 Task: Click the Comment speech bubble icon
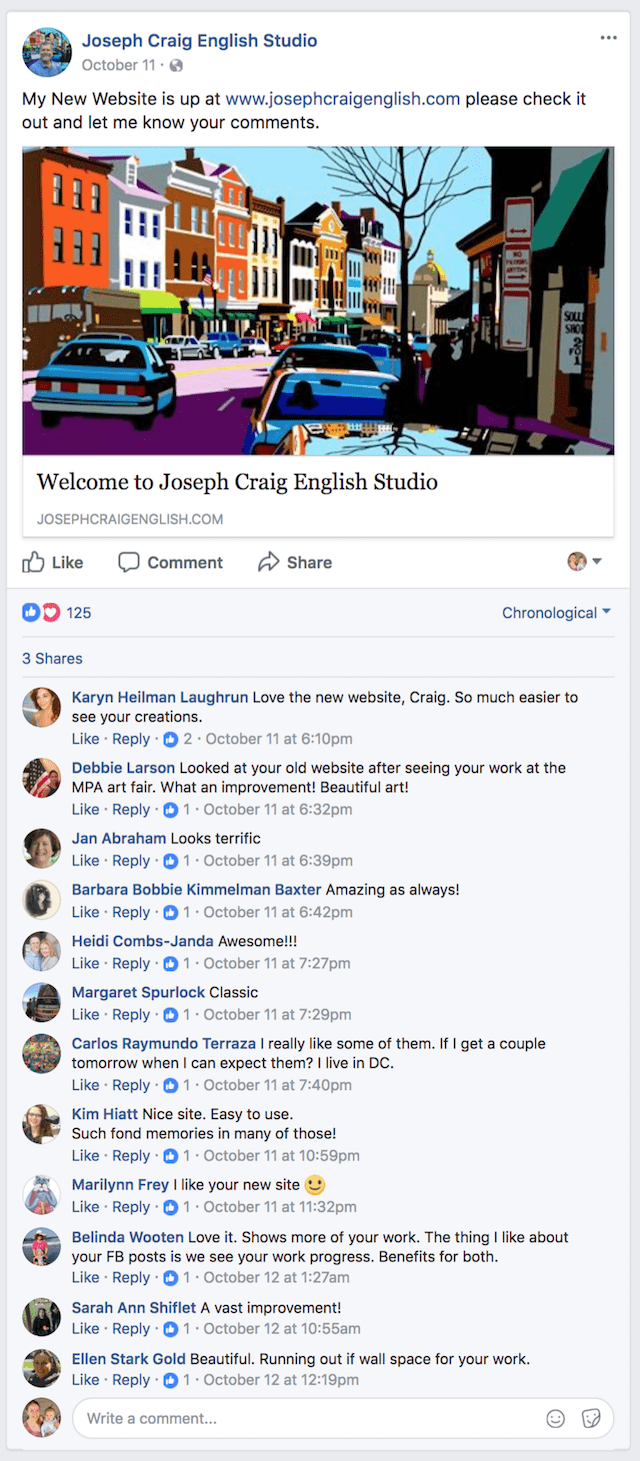(x=129, y=562)
